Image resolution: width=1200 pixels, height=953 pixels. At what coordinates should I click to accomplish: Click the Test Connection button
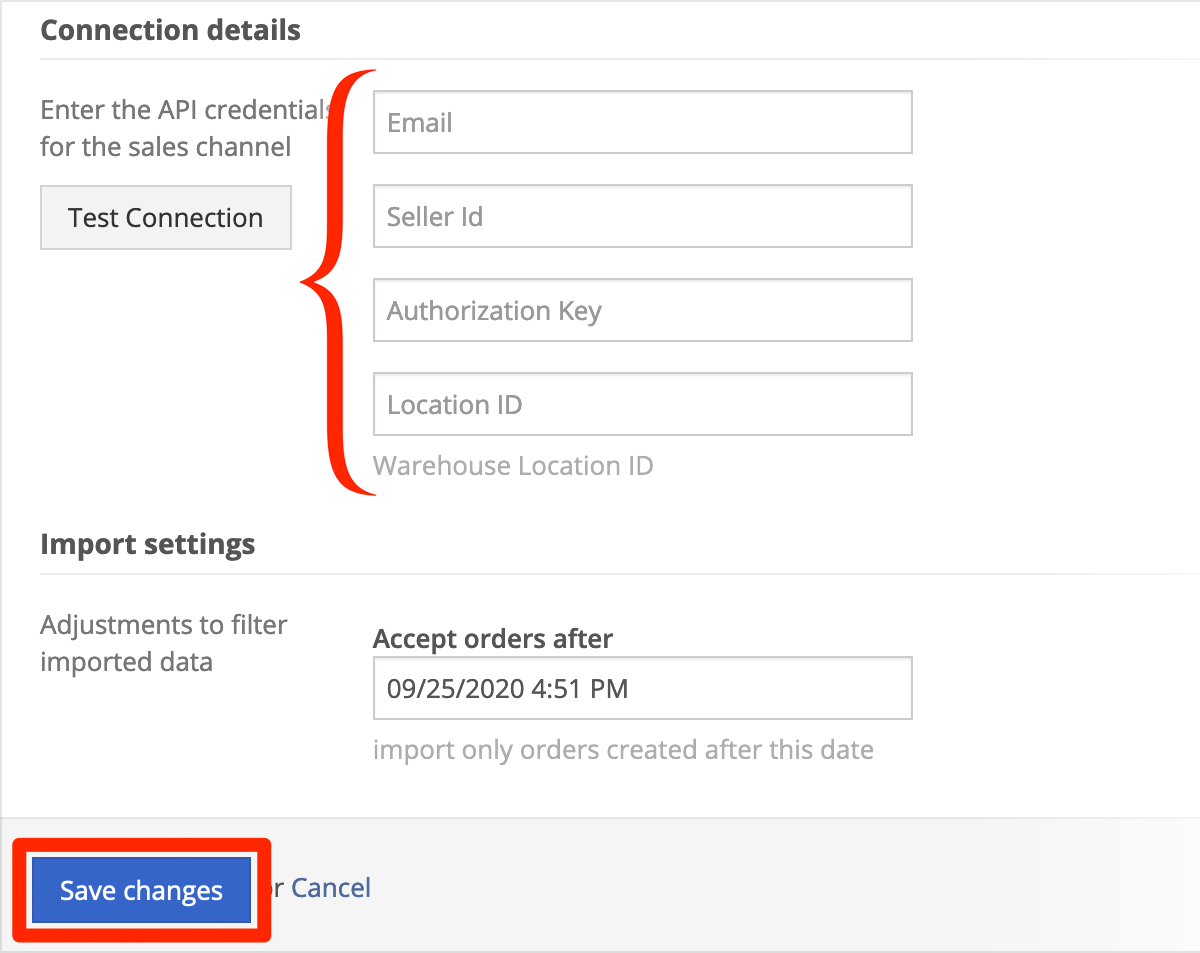[x=166, y=217]
